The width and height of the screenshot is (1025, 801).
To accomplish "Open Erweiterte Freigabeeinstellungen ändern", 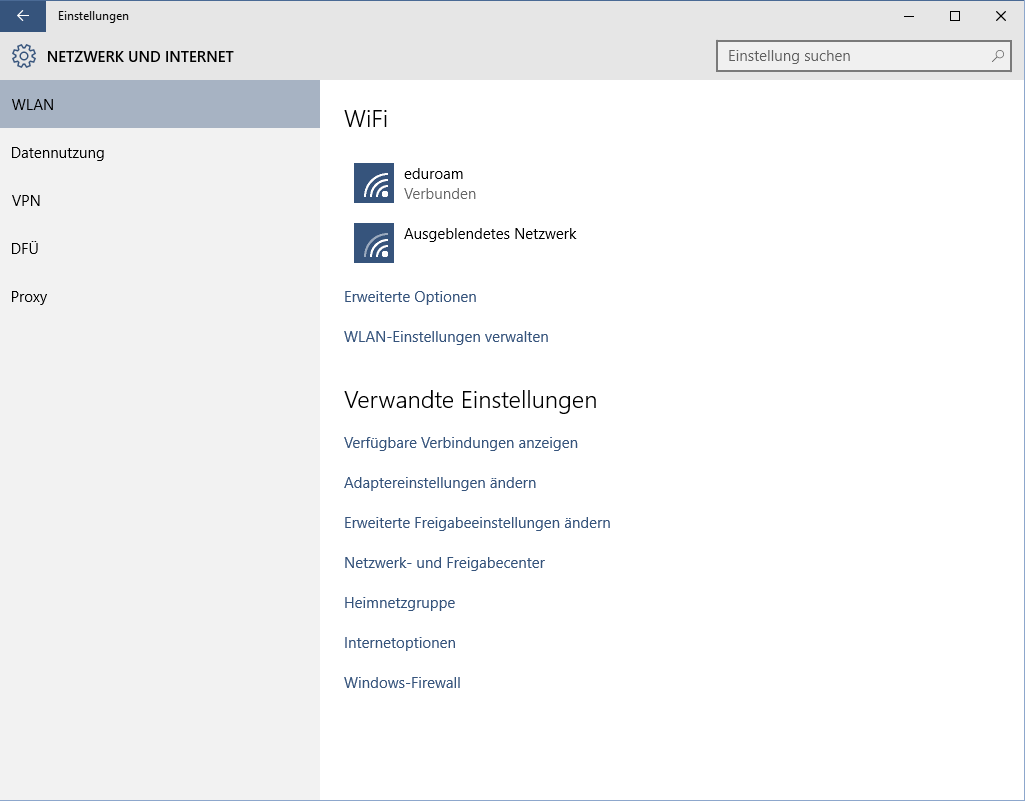I will [x=477, y=522].
